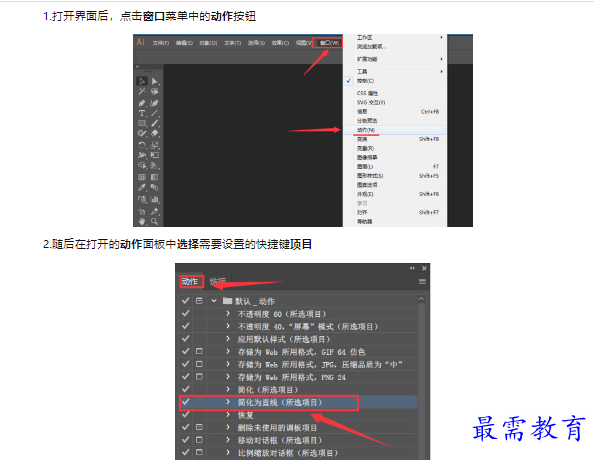
Task: Select the Type tool
Action: coord(142,113)
